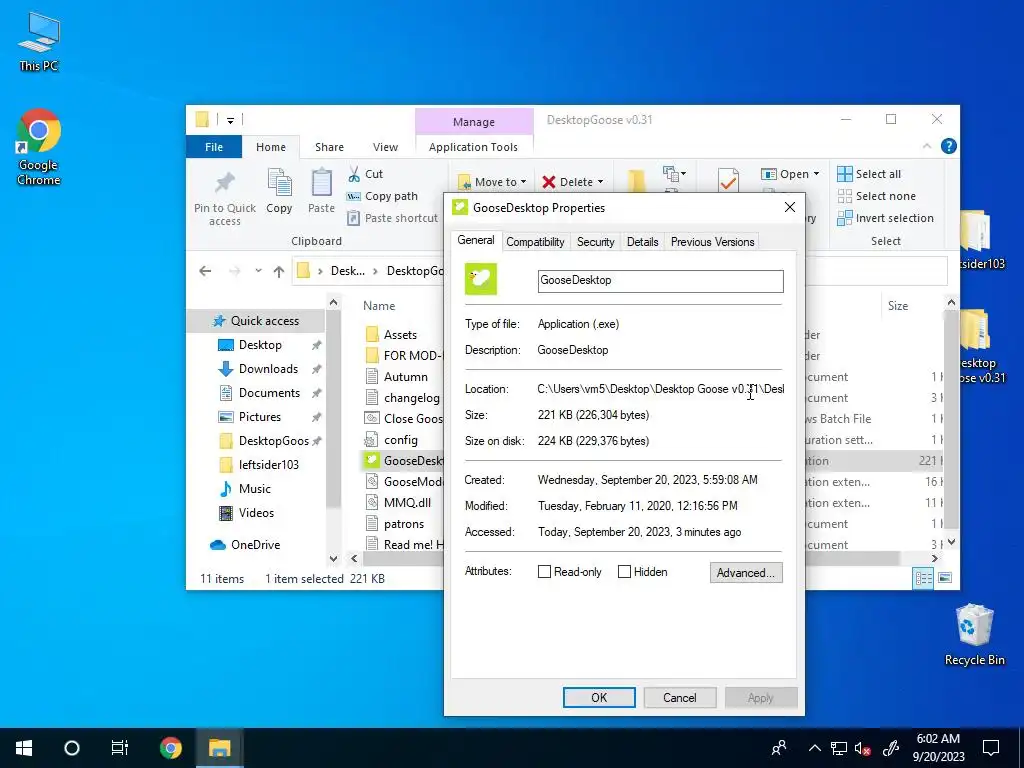The width and height of the screenshot is (1024, 768).
Task: Collapse the ribbon using the chevron
Action: pyautogui.click(x=927, y=146)
